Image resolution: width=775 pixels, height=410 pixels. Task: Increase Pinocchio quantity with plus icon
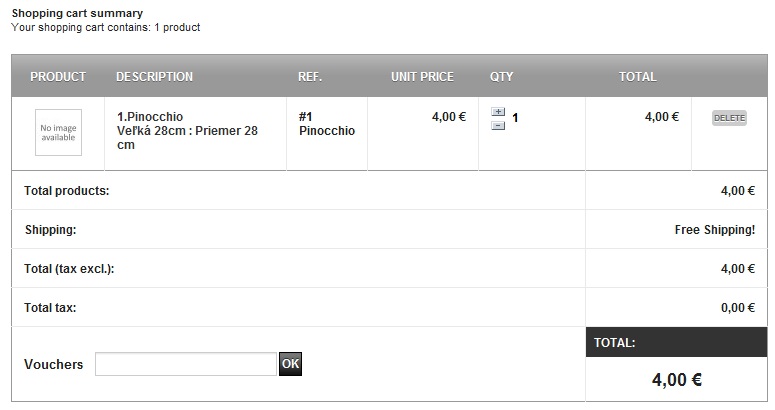click(x=498, y=112)
